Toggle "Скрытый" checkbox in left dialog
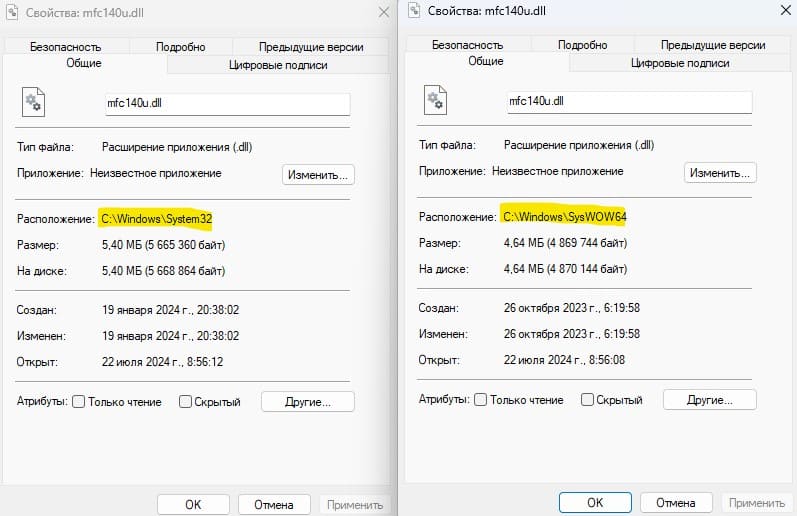797x516 pixels. coord(185,402)
